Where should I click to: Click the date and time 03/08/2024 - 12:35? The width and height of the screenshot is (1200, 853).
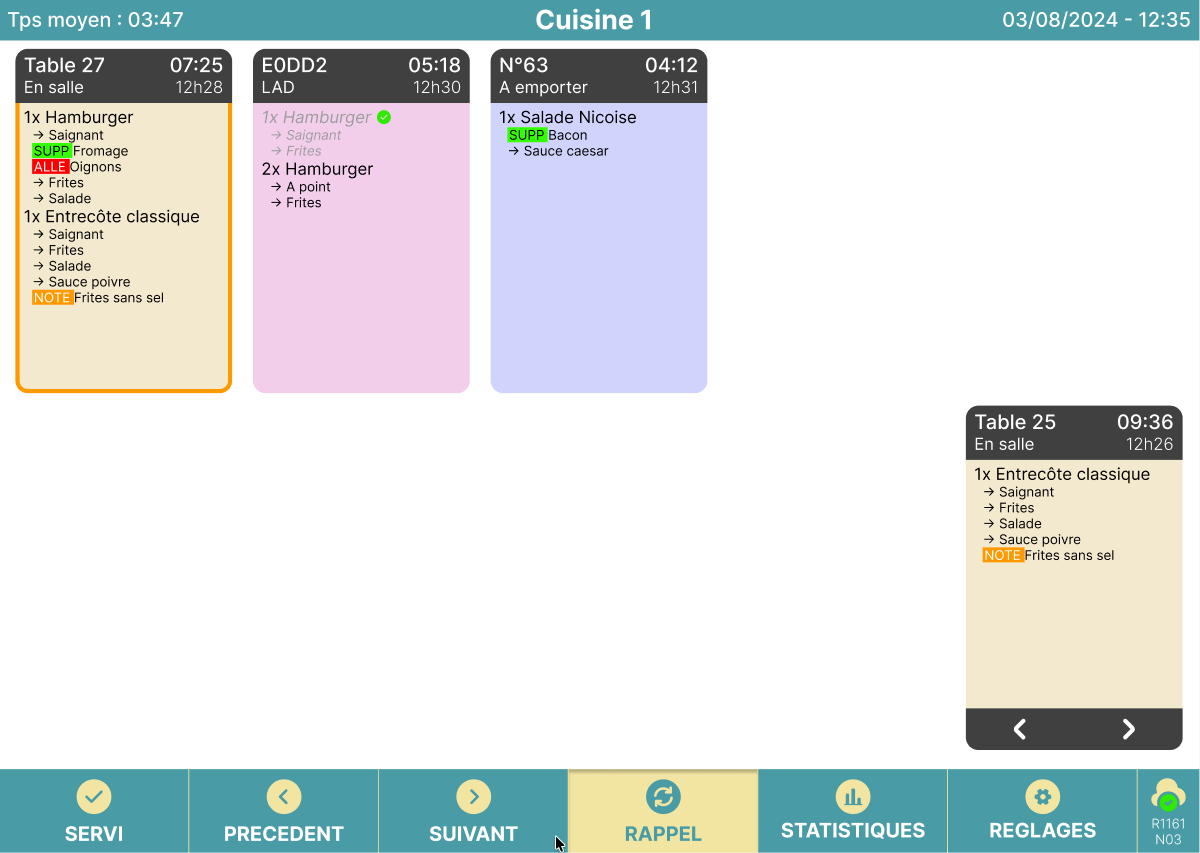(x=1096, y=19)
